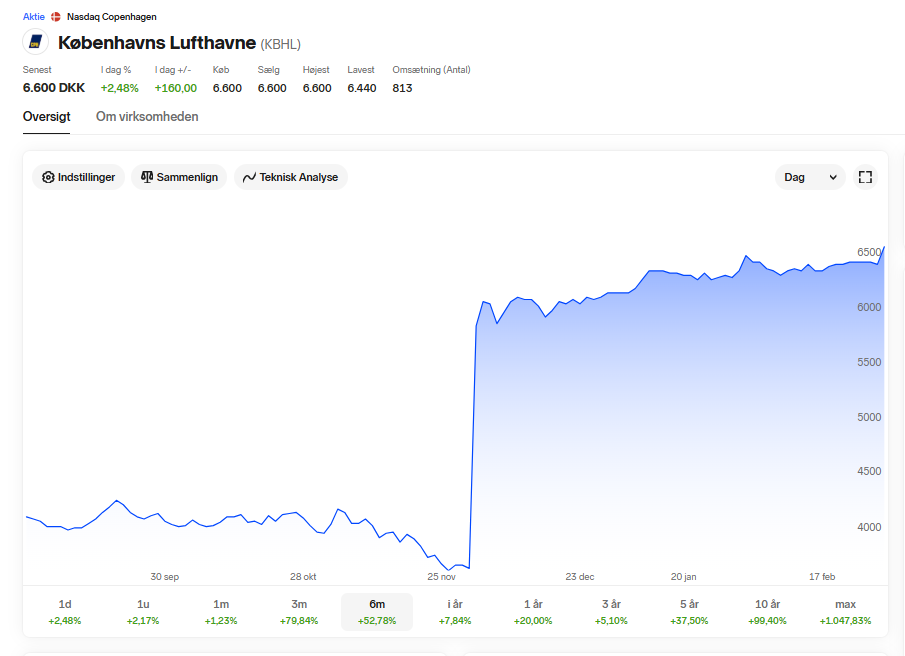Open Indstillinger gear icon settings

[48, 177]
